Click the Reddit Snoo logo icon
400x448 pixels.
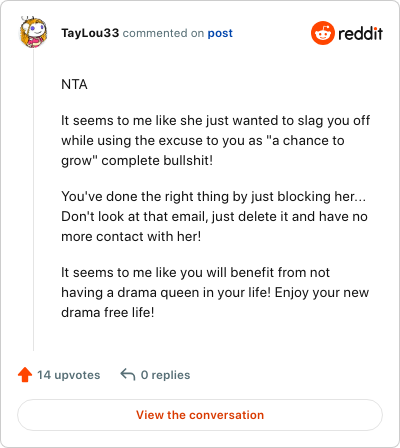[x=322, y=33]
